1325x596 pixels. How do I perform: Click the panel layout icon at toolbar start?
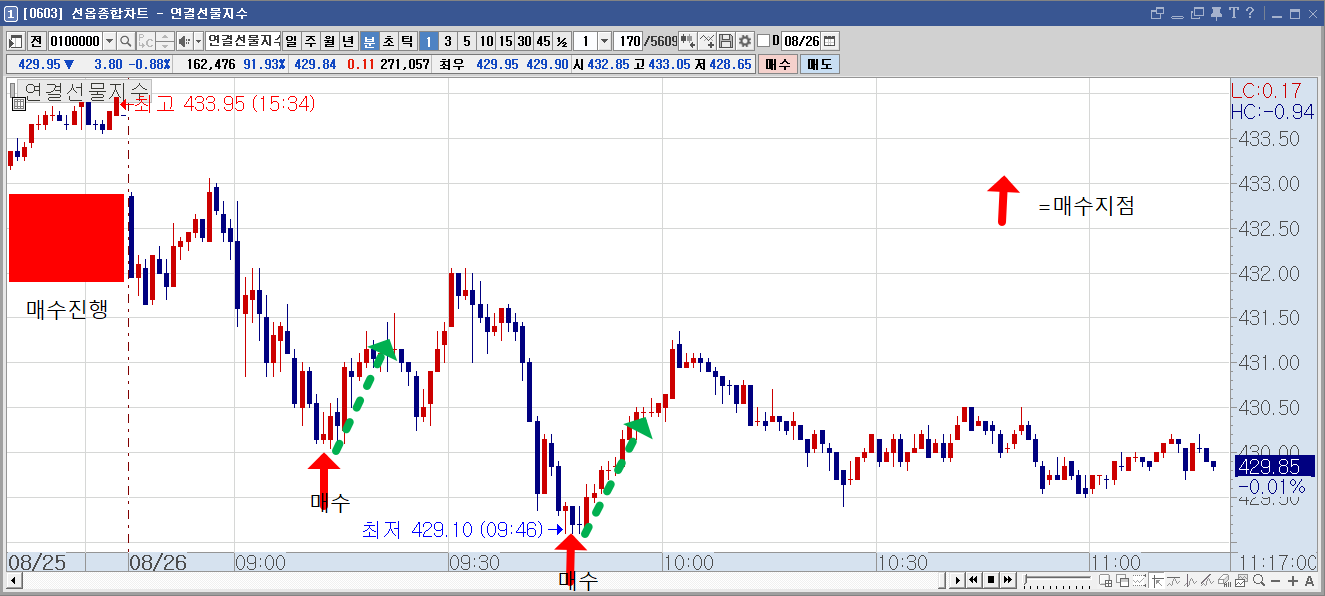(16, 41)
